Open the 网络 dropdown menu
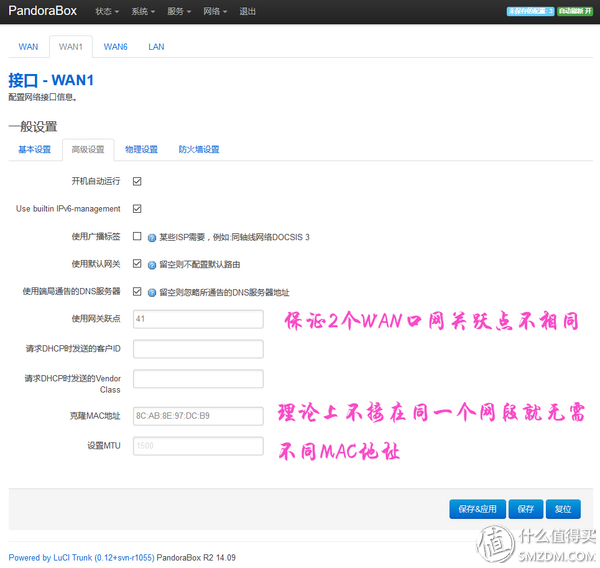The image size is (600, 568). click(215, 11)
